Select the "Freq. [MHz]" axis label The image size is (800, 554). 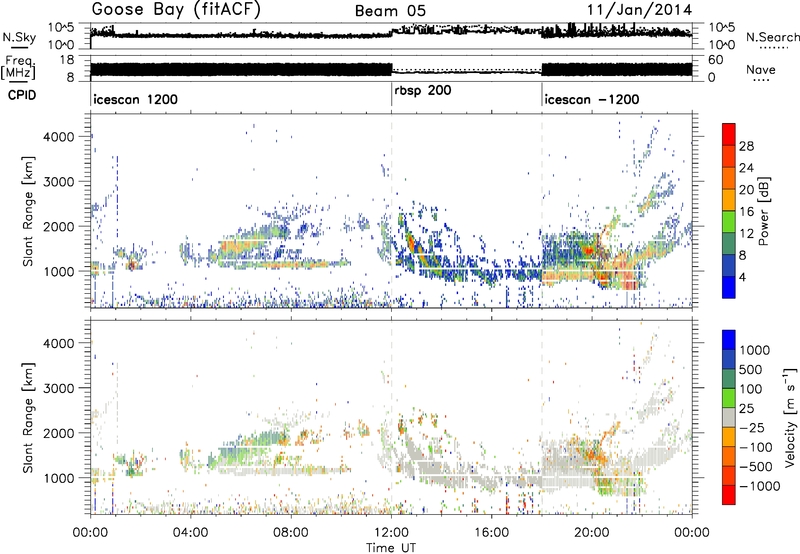(x=18, y=68)
